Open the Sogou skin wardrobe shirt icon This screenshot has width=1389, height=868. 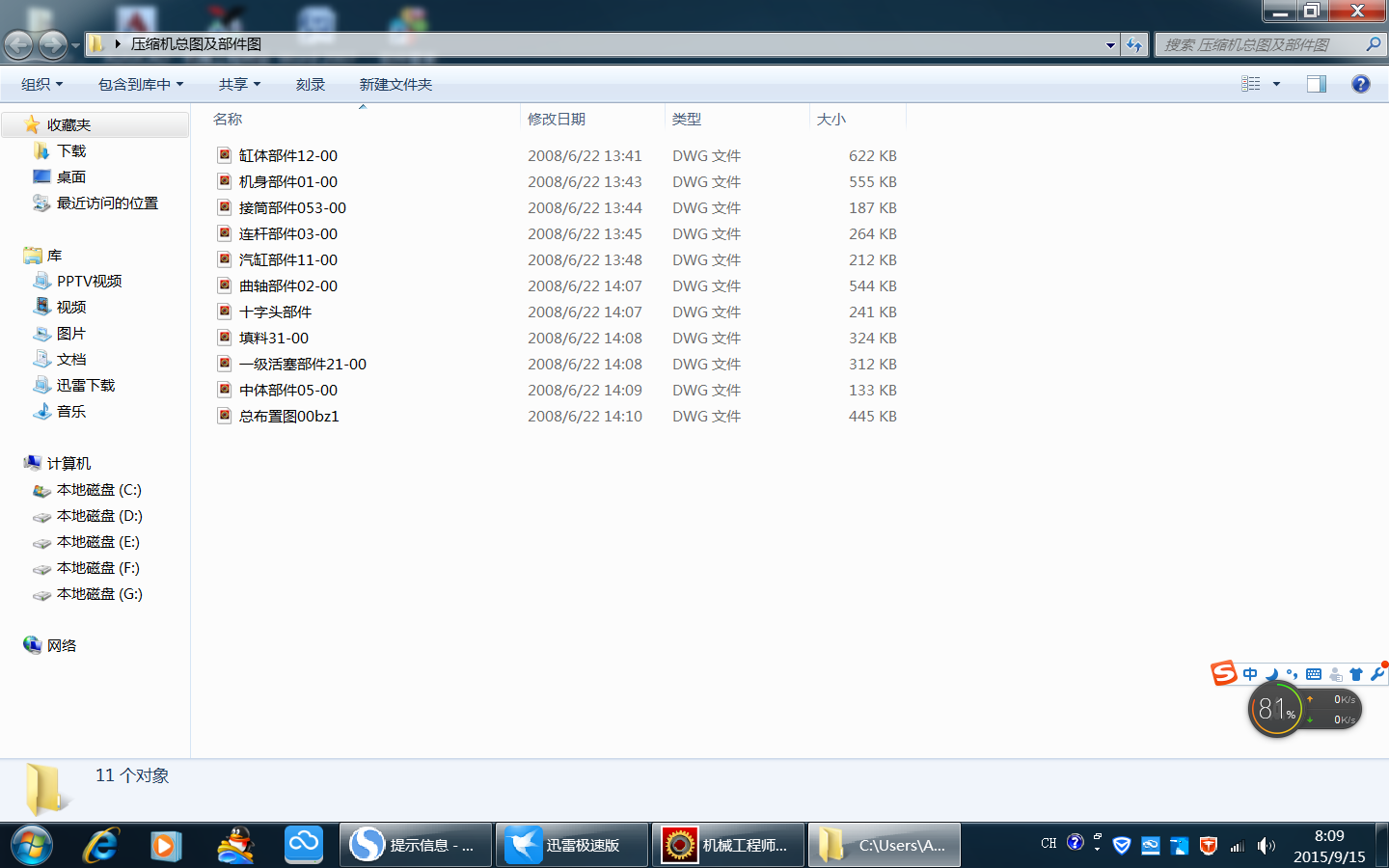coord(1355,674)
